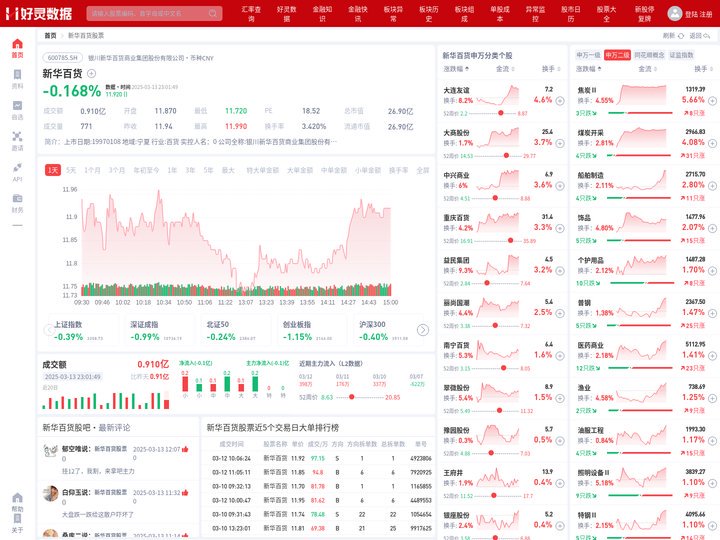
Task: Like 白仰玉说 comment thumbs-up icon
Action: coord(185,492)
